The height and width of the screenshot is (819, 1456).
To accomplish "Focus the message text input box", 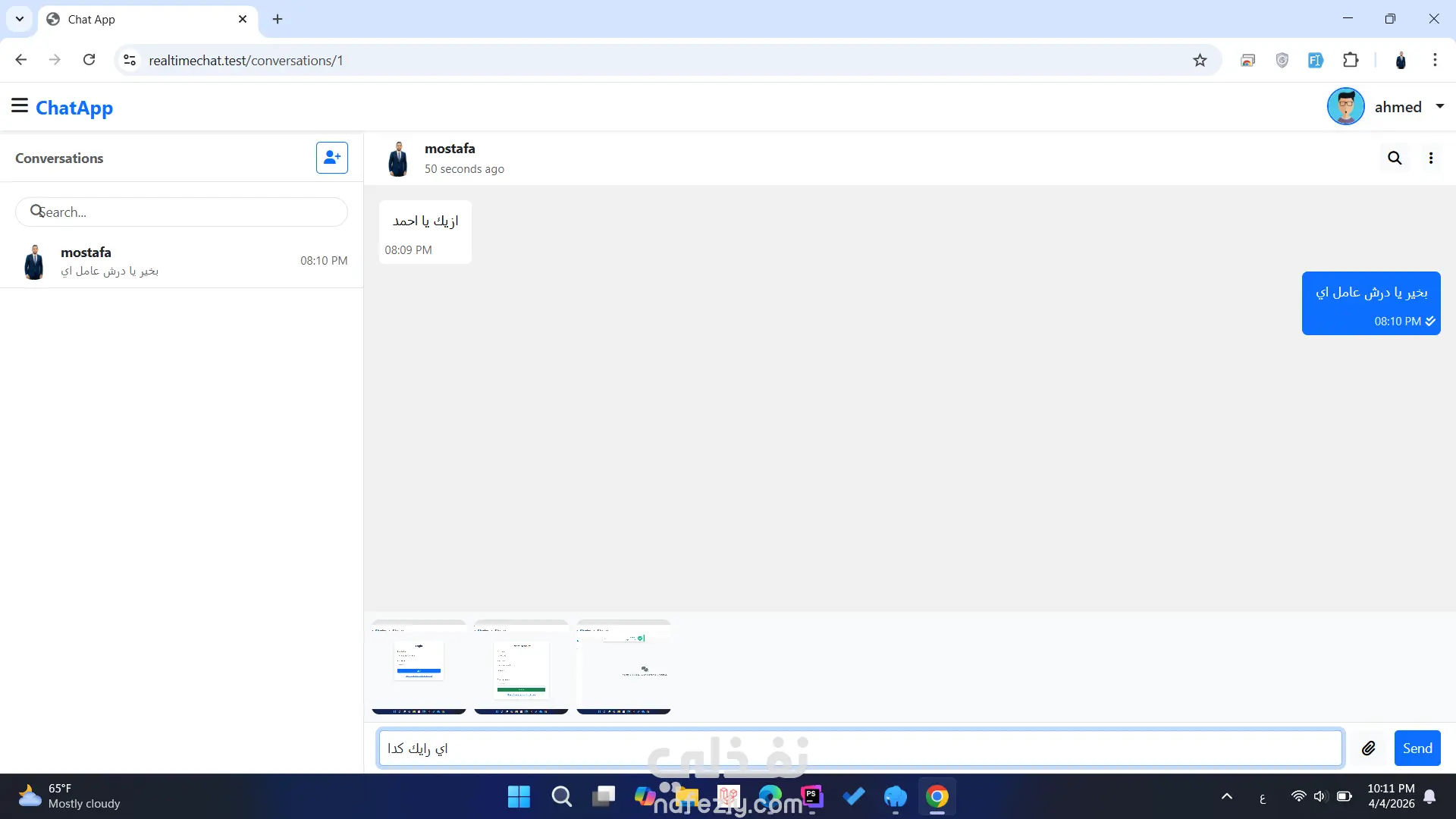I will 860,748.
